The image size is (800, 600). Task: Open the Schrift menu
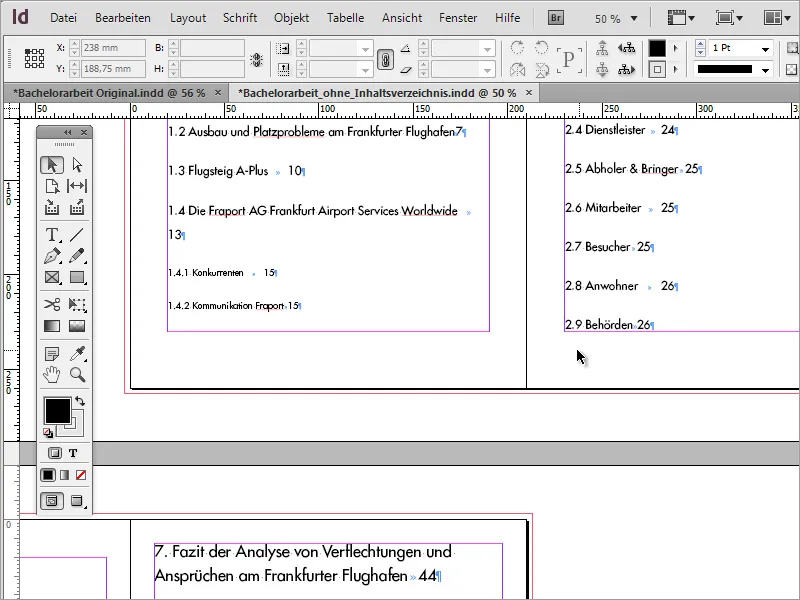click(x=240, y=18)
